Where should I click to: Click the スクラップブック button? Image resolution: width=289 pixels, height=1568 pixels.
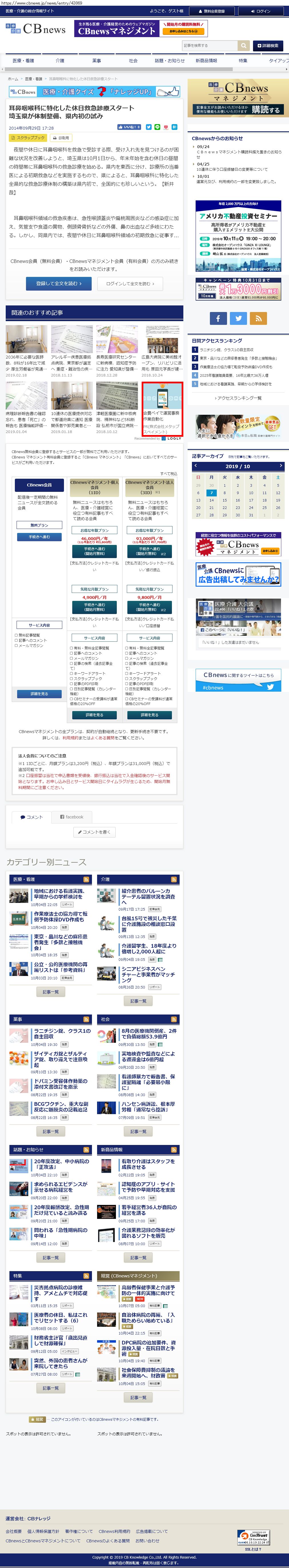(28, 138)
